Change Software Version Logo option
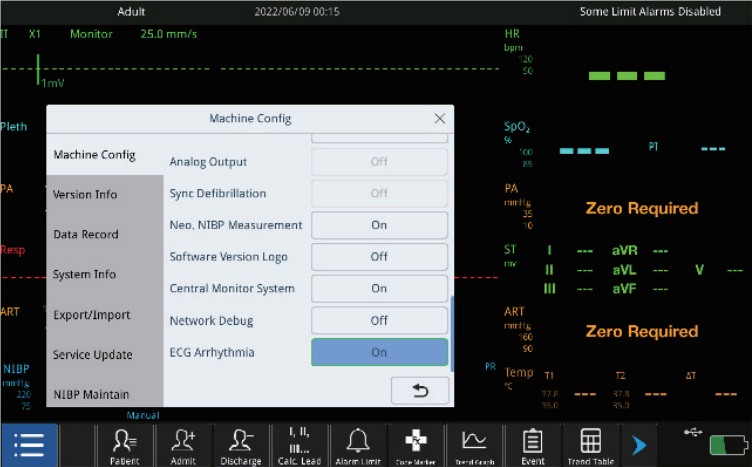The height and width of the screenshot is (467, 752). pyautogui.click(x=379, y=257)
